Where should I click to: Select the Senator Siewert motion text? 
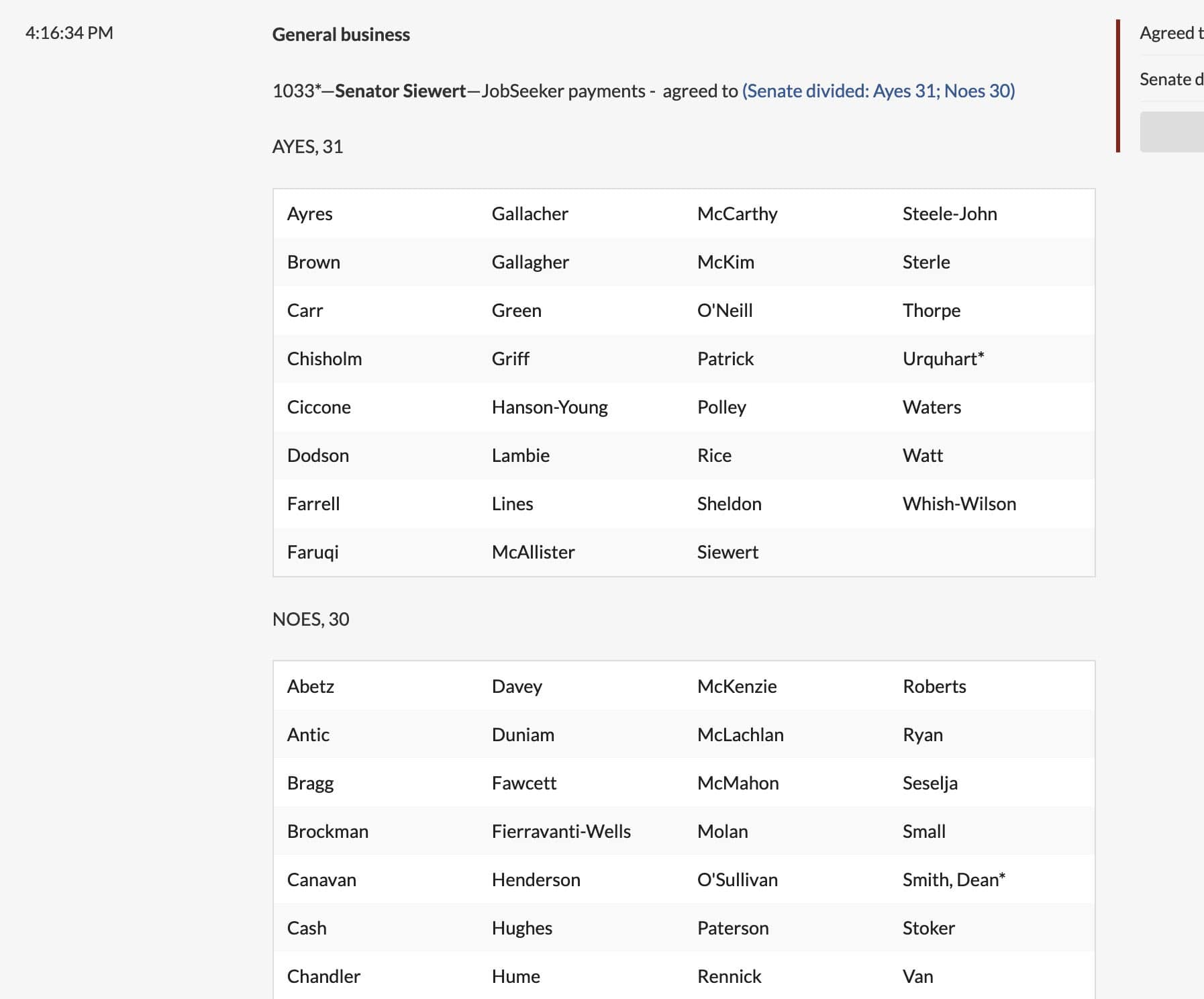[x=505, y=91]
